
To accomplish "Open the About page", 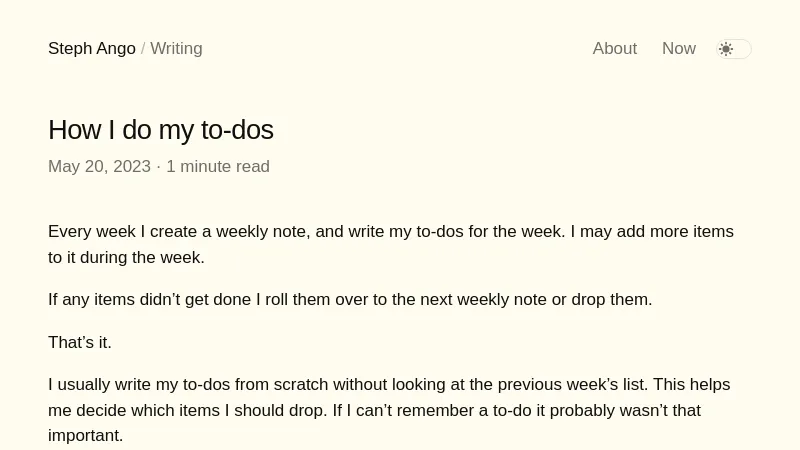I will 614,49.
